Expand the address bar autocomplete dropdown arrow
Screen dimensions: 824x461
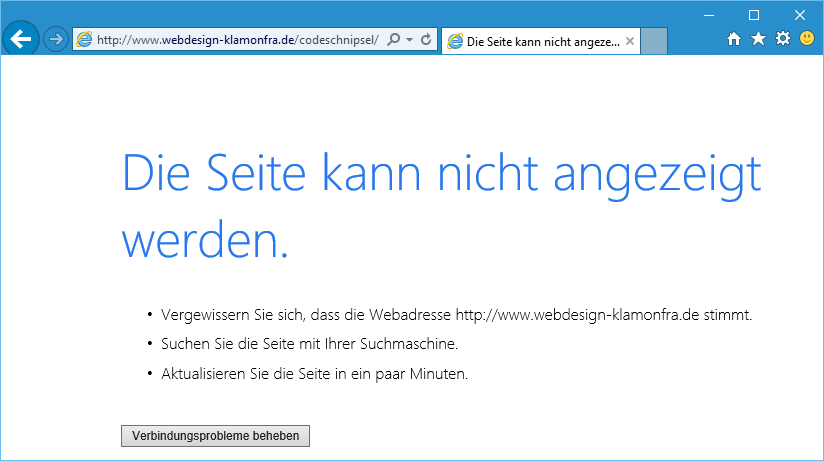(x=409, y=40)
